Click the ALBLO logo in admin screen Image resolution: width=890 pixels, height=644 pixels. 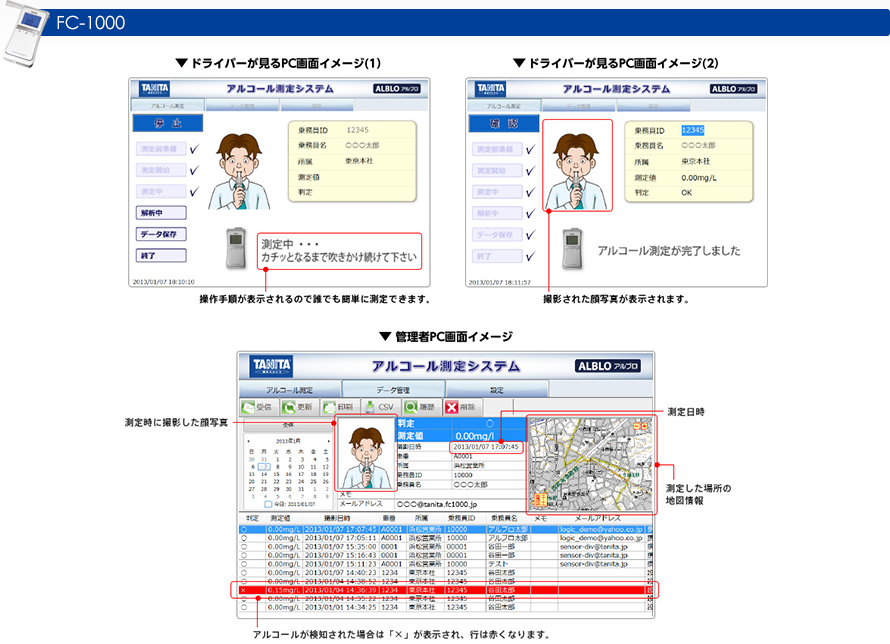(x=608, y=366)
